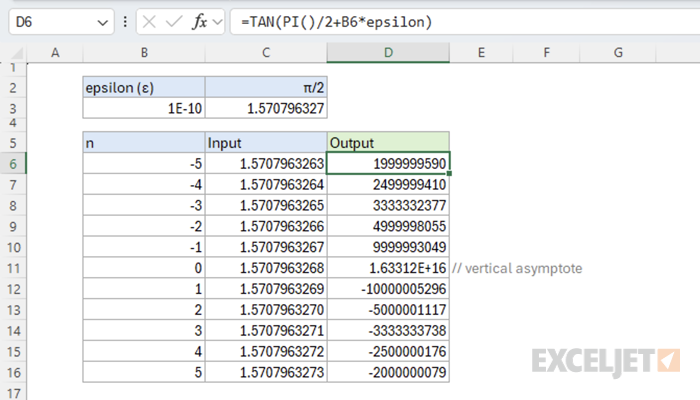Viewport: 700px width, 400px height.
Task: Select the input cell 1.5707963267
Action: pos(266,247)
